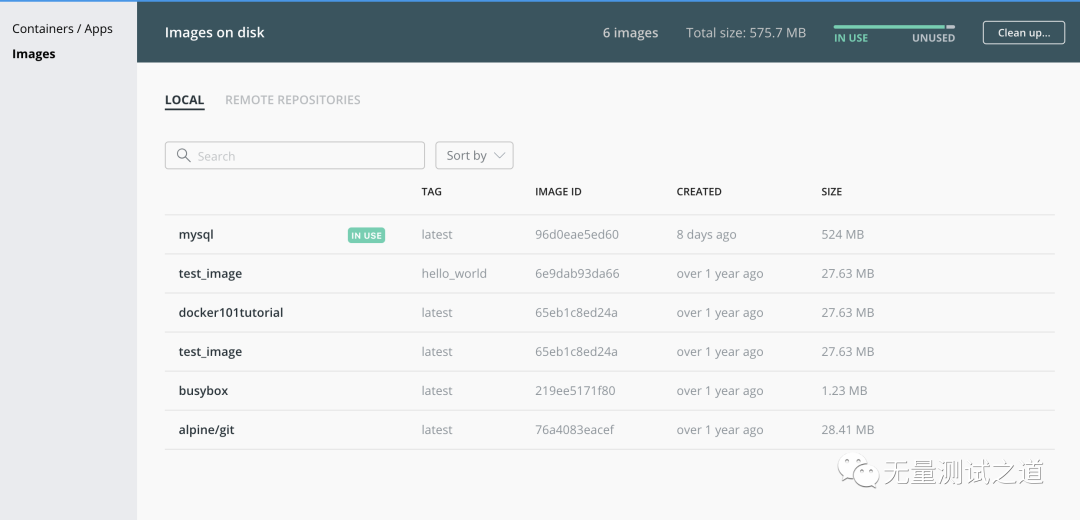Click the SIZE column header
This screenshot has height=520, width=1080.
(831, 191)
